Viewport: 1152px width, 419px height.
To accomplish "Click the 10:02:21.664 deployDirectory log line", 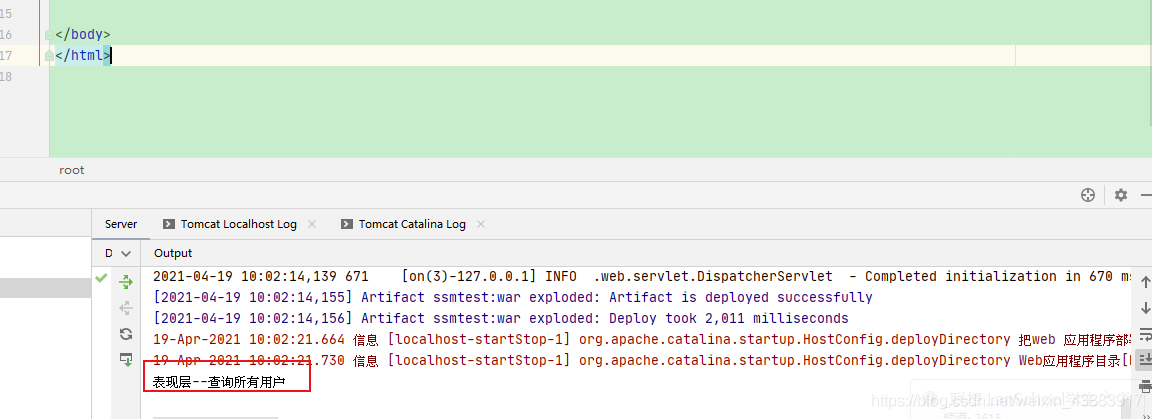I will pos(641,340).
